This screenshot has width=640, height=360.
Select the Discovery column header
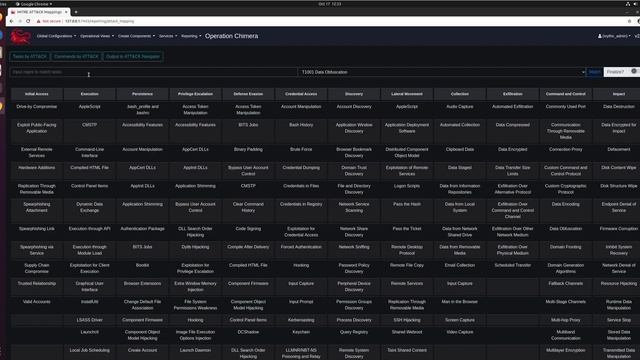tap(354, 94)
